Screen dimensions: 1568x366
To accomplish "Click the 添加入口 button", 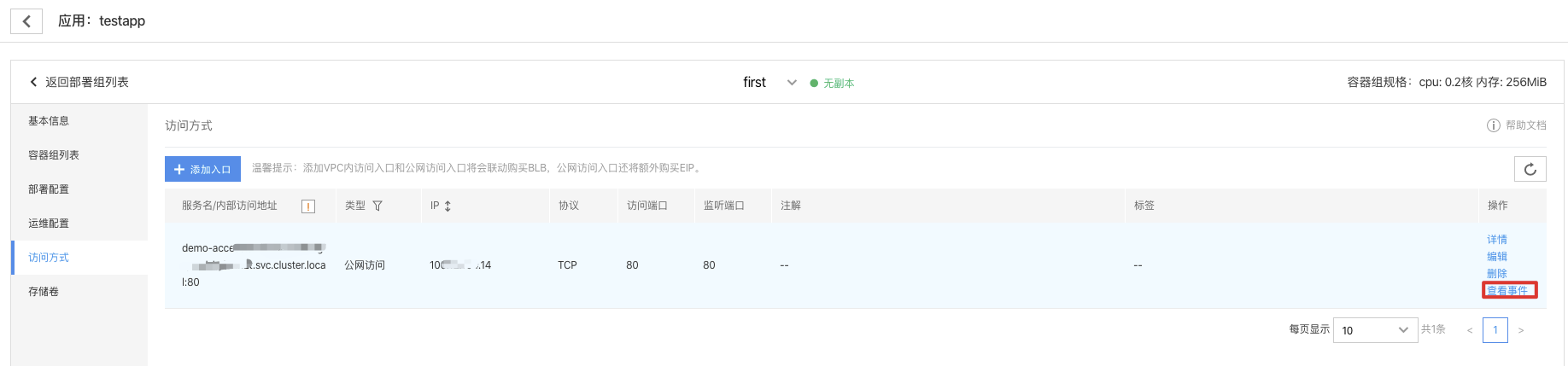I will pyautogui.click(x=202, y=169).
